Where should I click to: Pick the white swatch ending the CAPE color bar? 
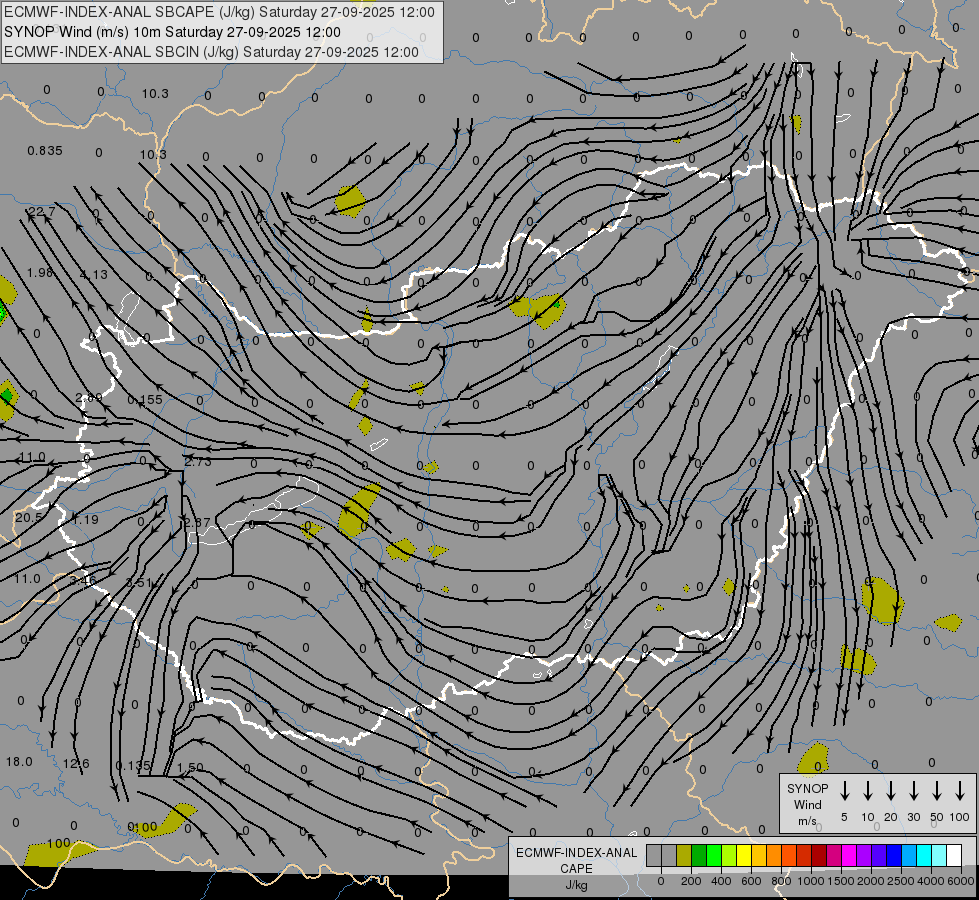(x=954, y=855)
